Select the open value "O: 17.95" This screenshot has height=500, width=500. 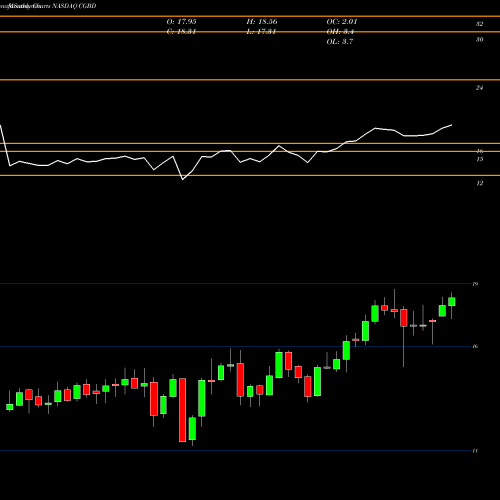181,22
